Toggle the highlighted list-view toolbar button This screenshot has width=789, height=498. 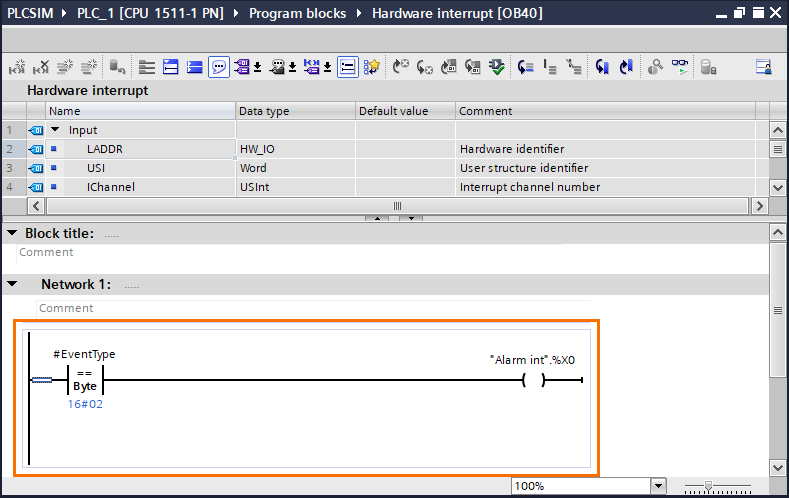click(x=348, y=67)
